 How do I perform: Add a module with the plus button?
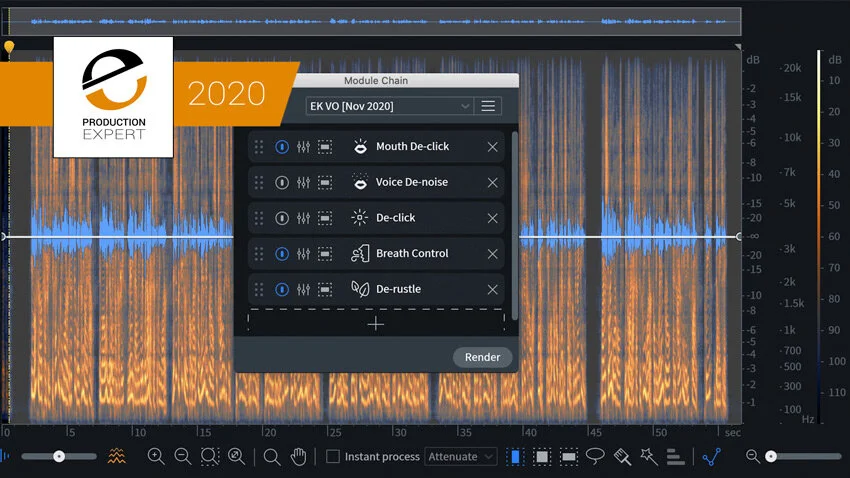(x=376, y=324)
